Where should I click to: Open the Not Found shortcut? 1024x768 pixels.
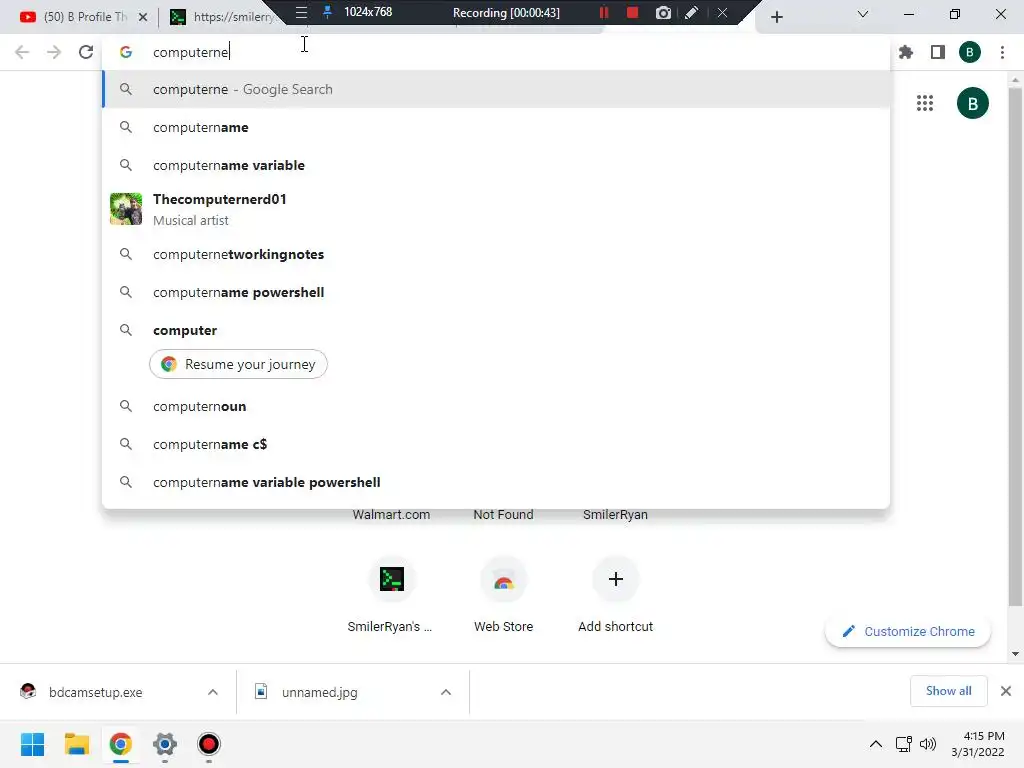[x=504, y=515]
